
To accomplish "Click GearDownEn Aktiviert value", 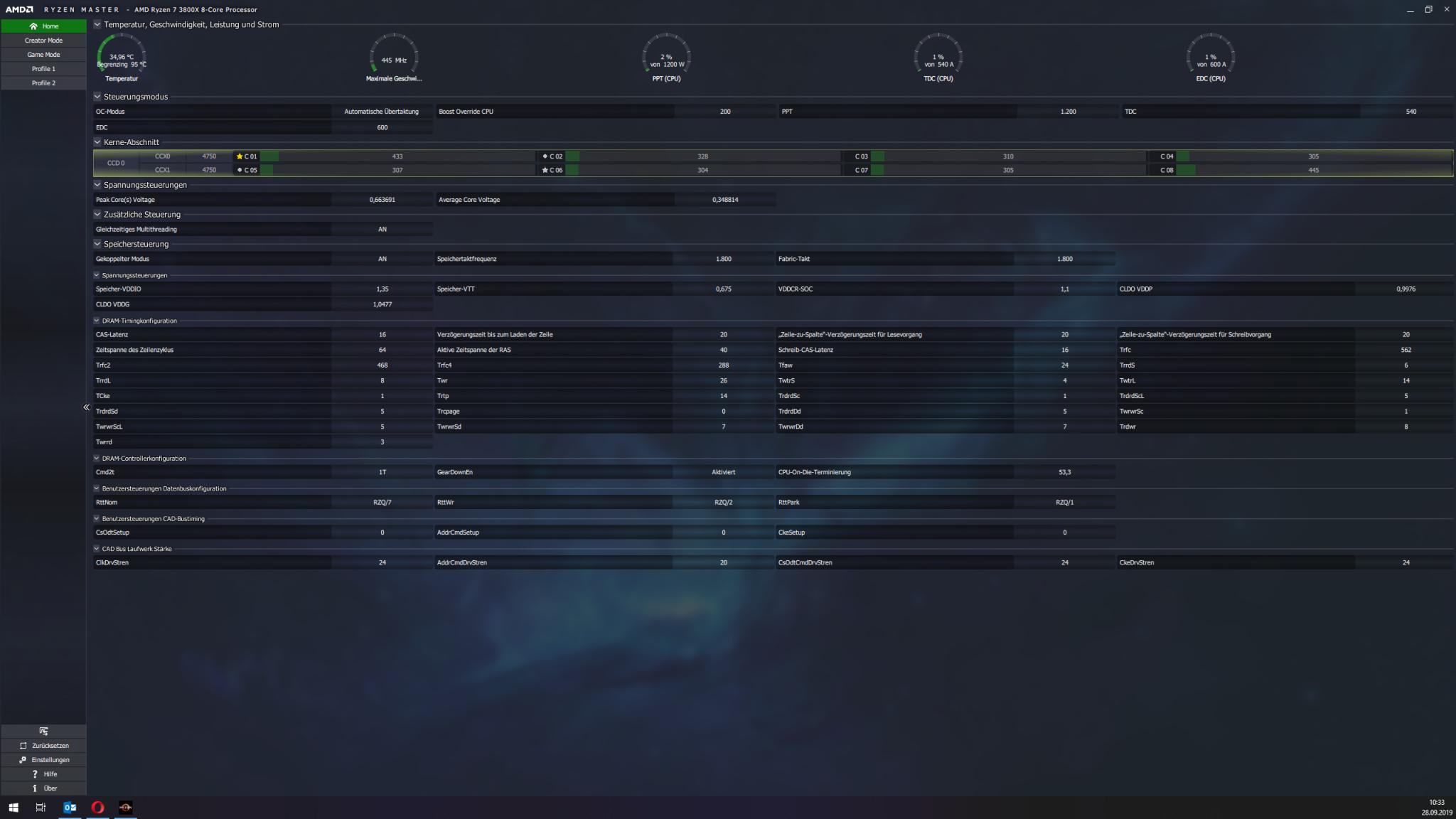I will pos(724,472).
